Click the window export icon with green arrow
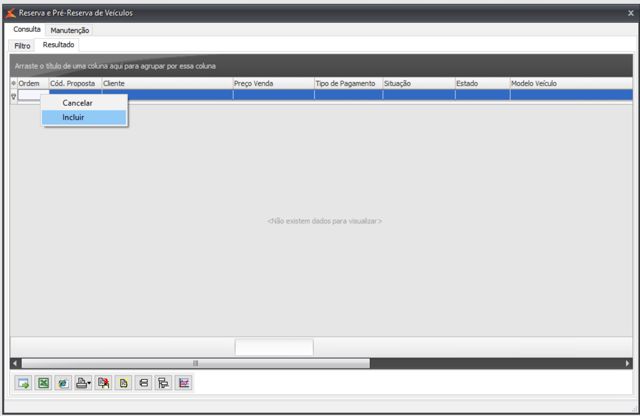Image resolution: width=640 pixels, height=416 pixels. [x=23, y=383]
